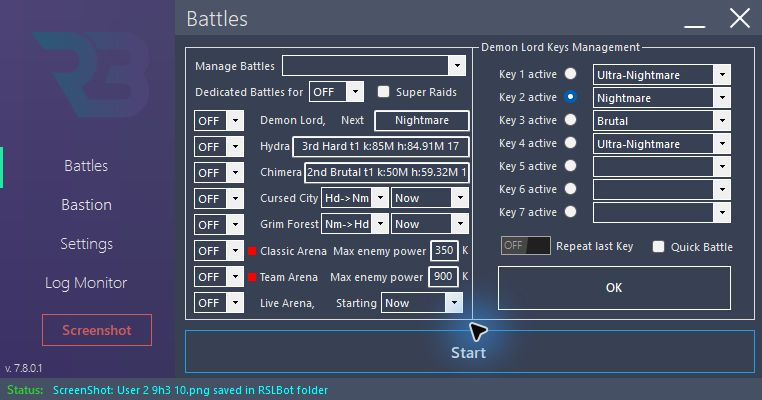762x400 pixels.
Task: Expand Grim Forest Nm->Hd difficulty dropdown
Action: (355, 224)
